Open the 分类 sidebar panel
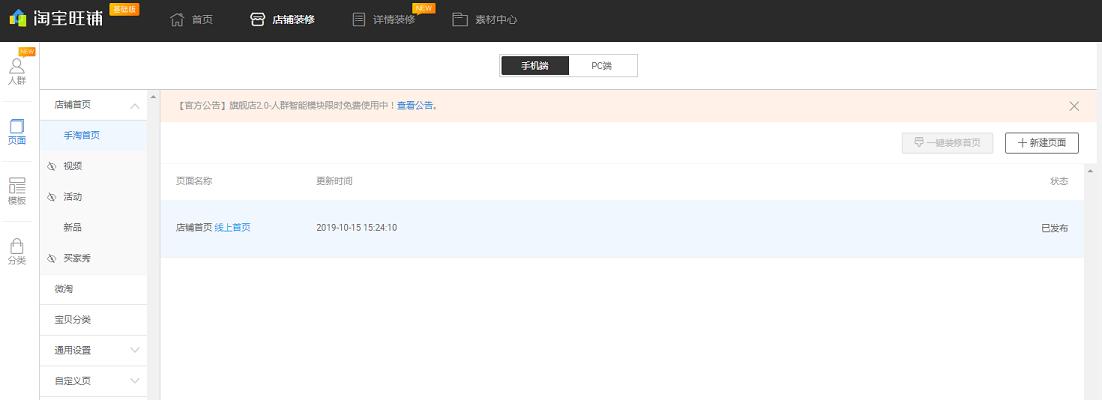The width and height of the screenshot is (1102, 400). [17, 250]
